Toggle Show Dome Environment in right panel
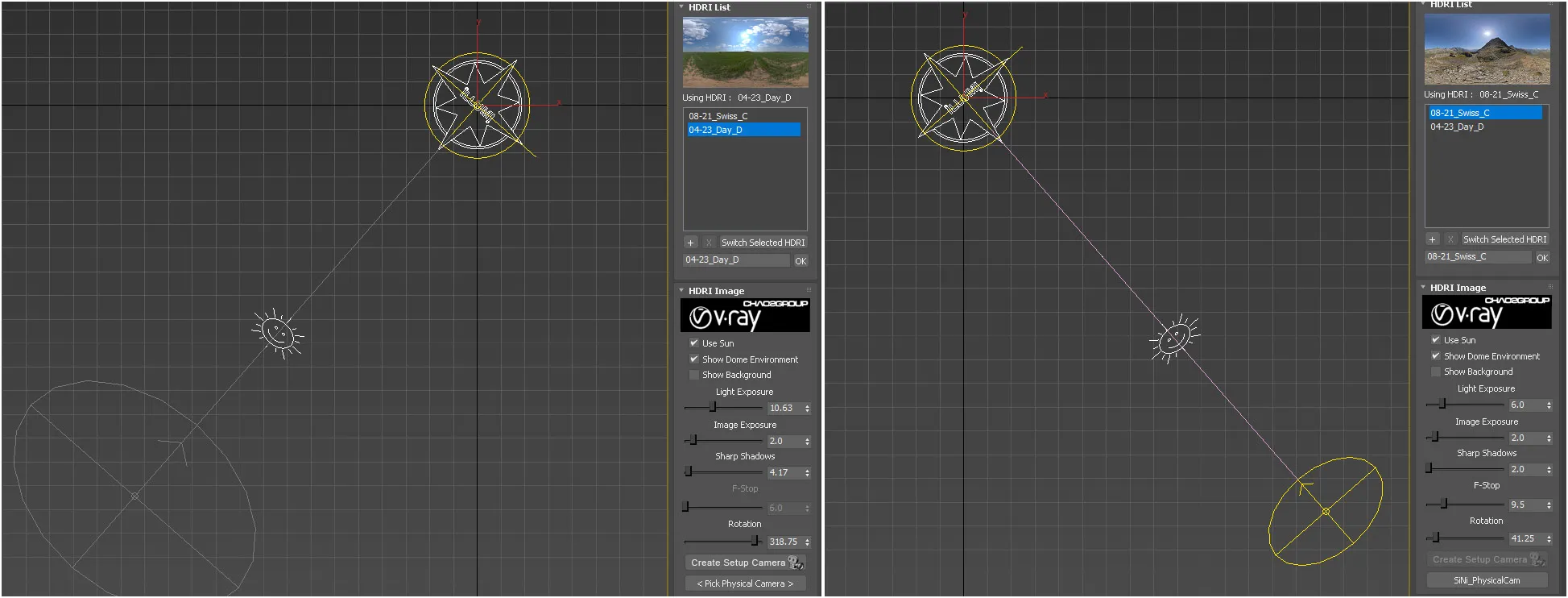 click(1436, 355)
